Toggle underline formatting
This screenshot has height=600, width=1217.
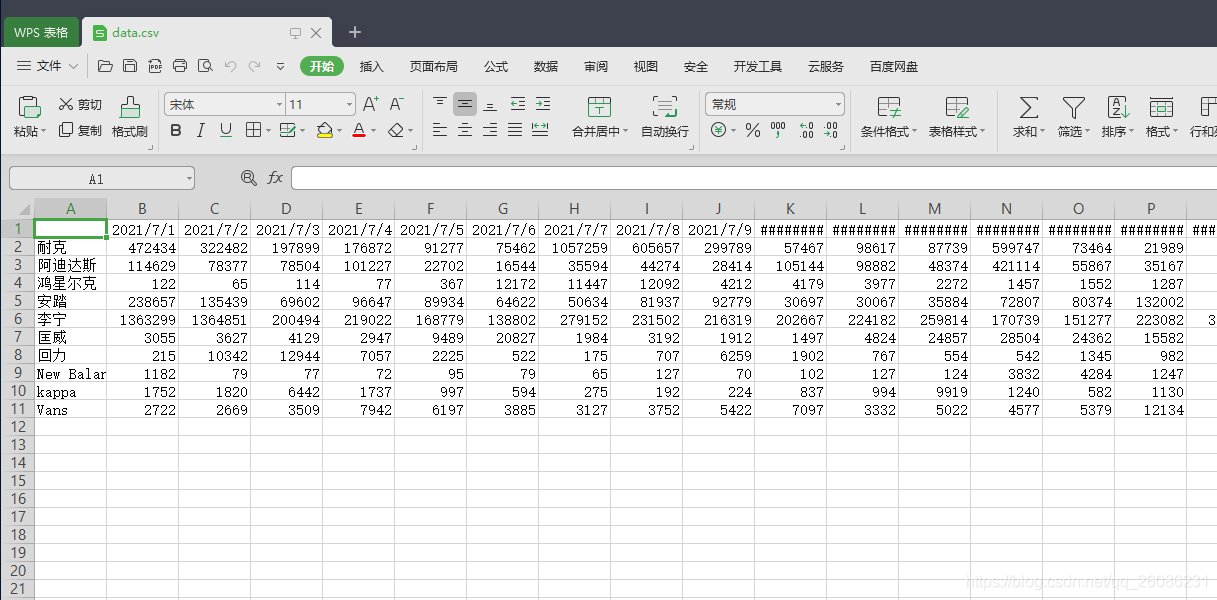(x=225, y=130)
